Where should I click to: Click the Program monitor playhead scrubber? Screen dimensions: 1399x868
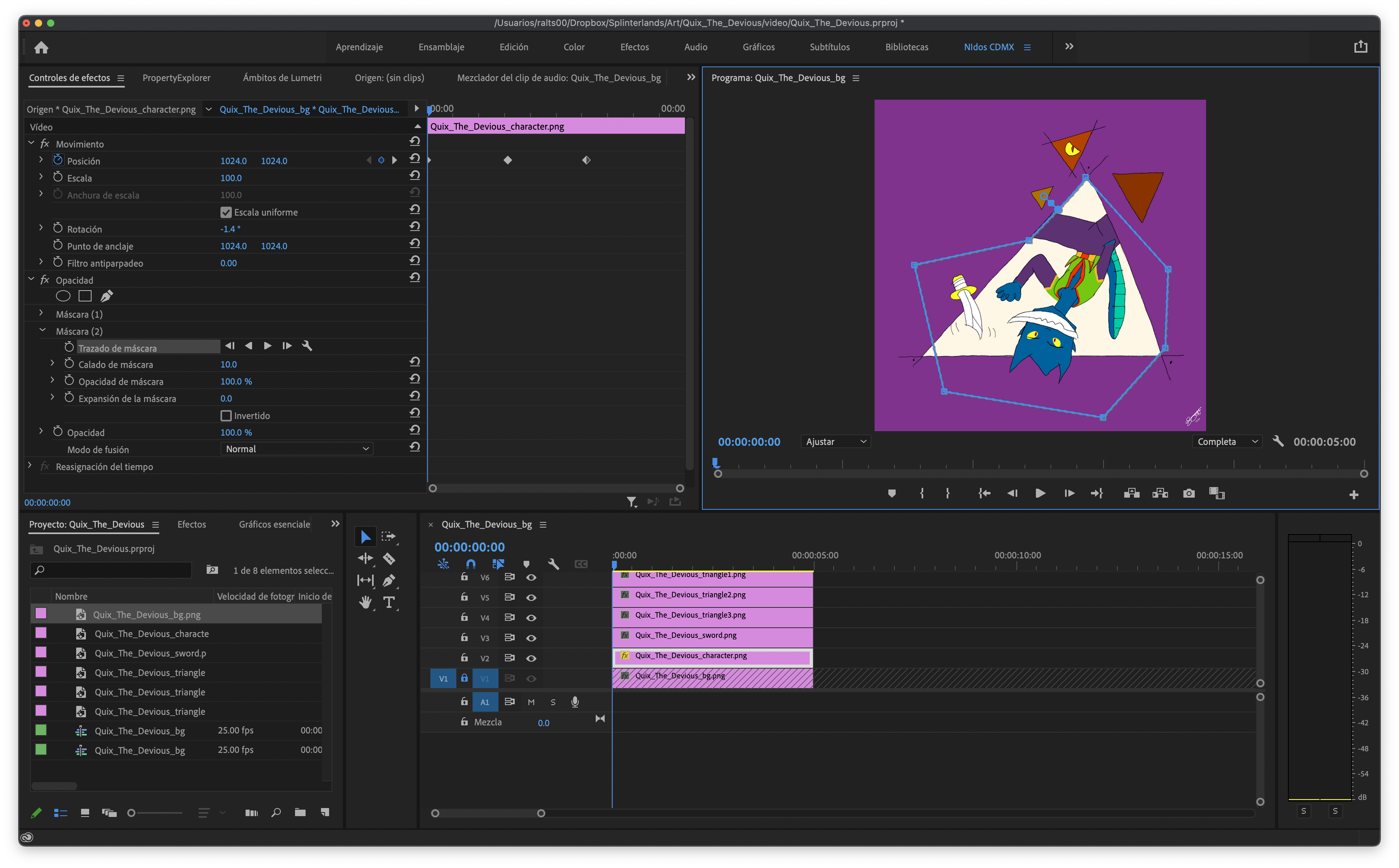pos(715,463)
